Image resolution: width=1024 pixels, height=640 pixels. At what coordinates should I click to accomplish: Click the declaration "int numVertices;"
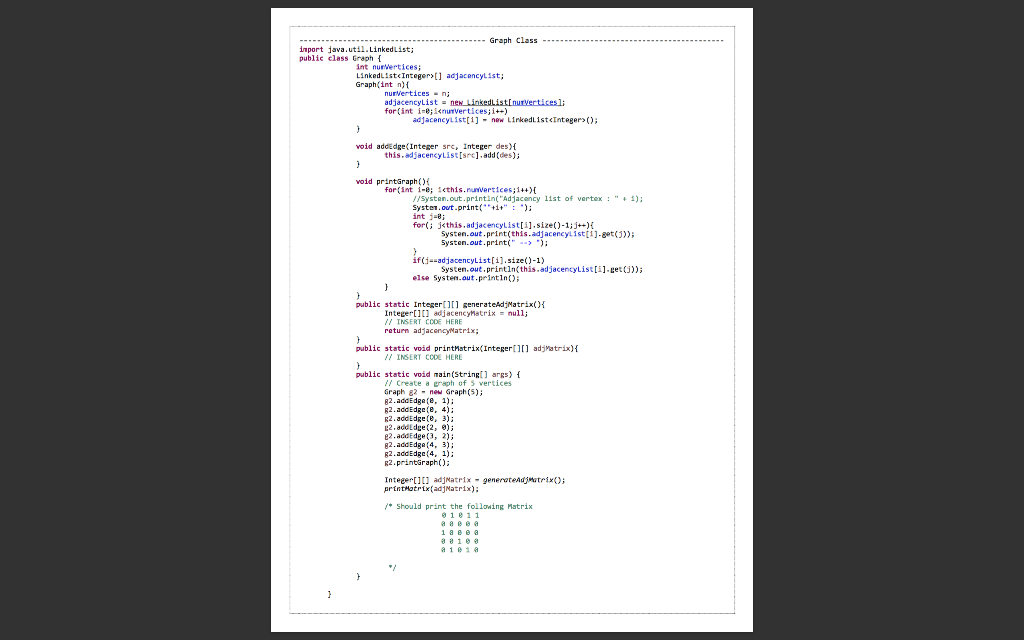pos(388,67)
